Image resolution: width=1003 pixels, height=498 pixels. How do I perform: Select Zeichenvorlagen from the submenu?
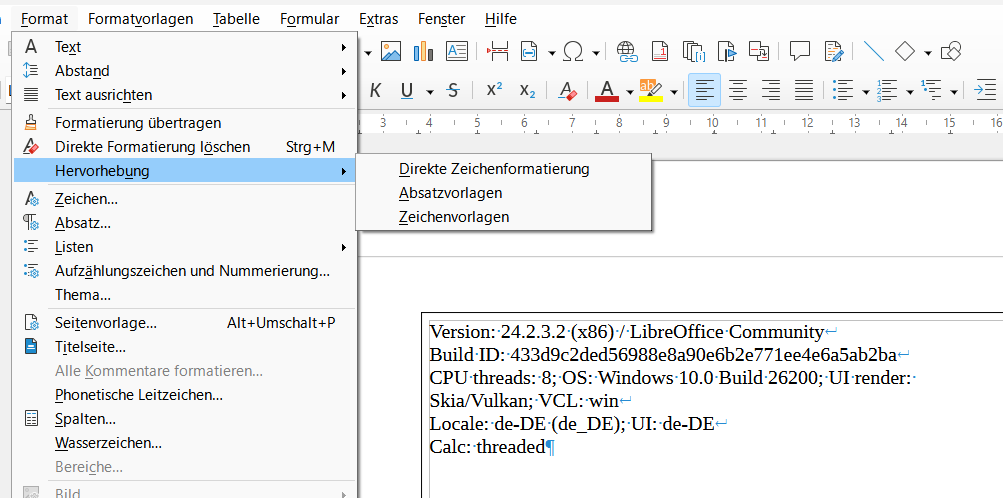point(453,217)
